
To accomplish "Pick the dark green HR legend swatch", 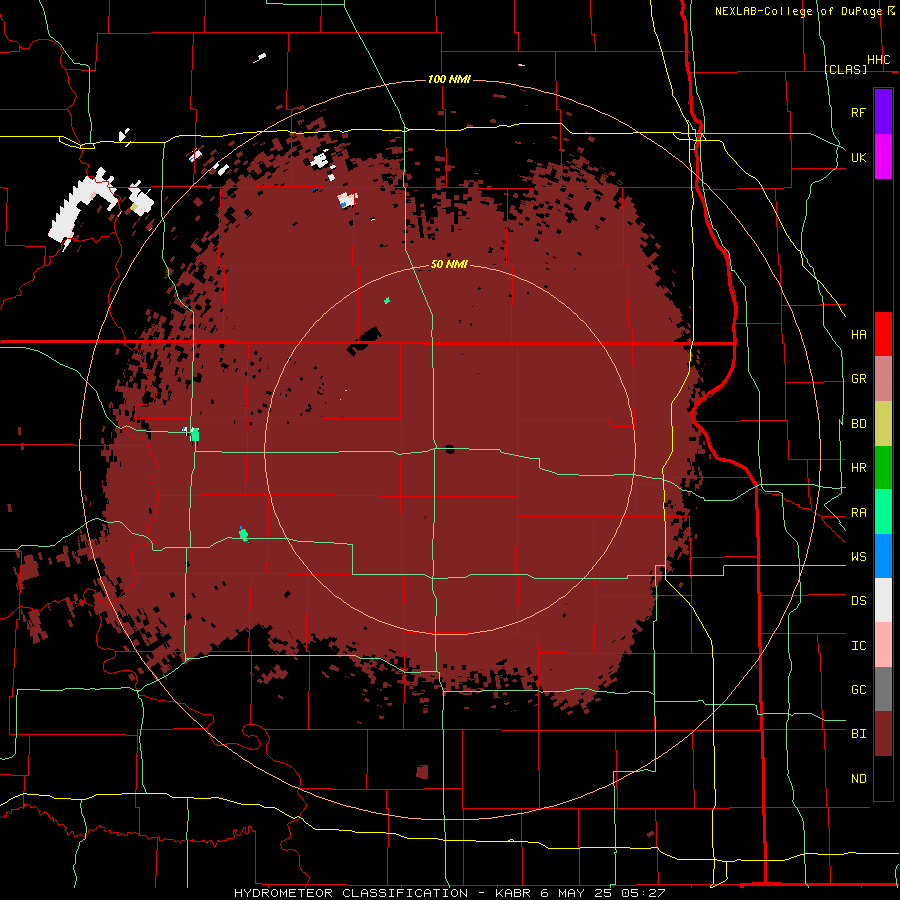I will (883, 468).
